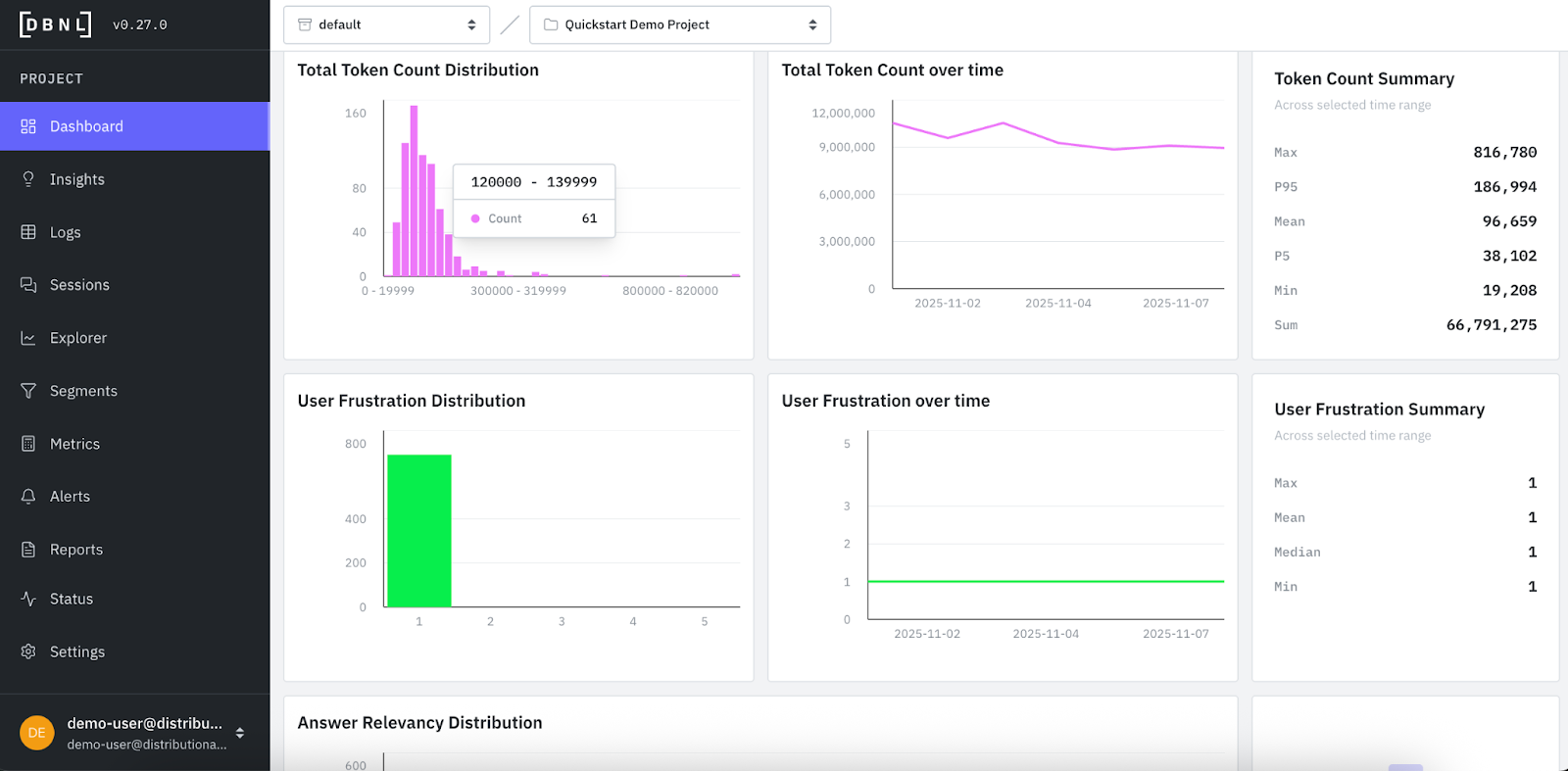Click the Mean value 96,659

click(1509, 221)
